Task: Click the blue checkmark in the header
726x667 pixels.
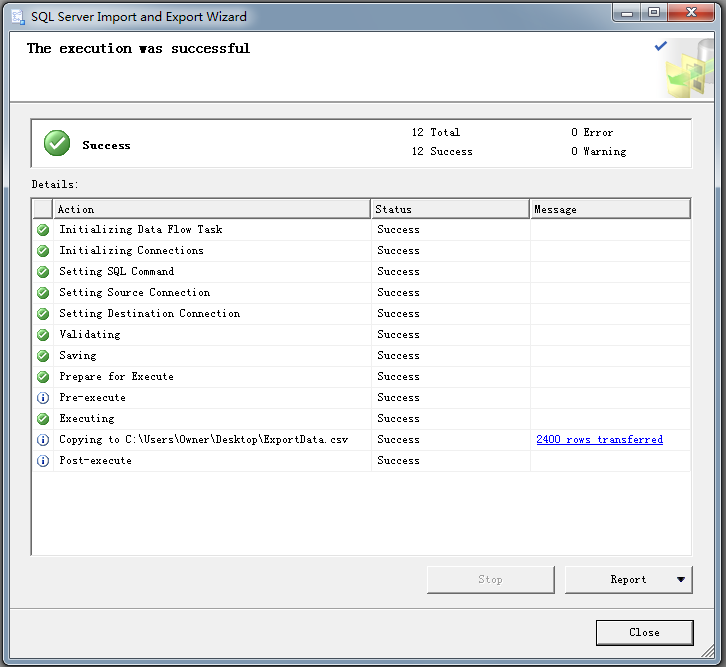Action: pos(661,46)
